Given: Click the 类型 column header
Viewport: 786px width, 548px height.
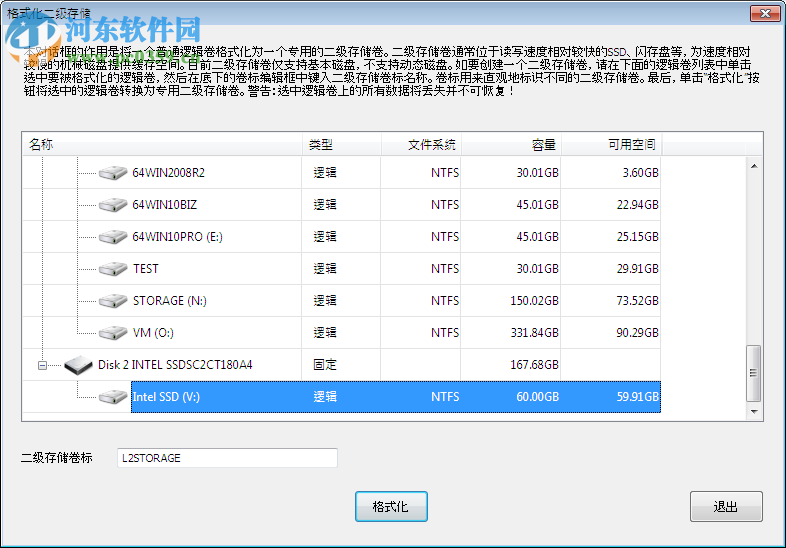Looking at the screenshot, I should (342, 145).
